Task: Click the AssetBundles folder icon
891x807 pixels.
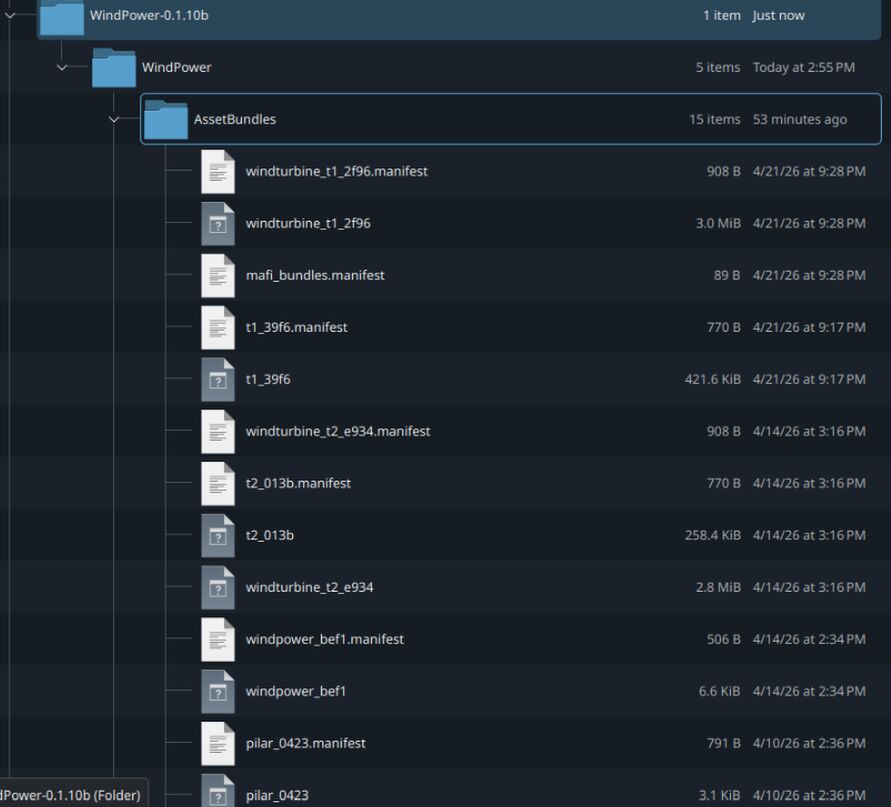Action: click(165, 119)
